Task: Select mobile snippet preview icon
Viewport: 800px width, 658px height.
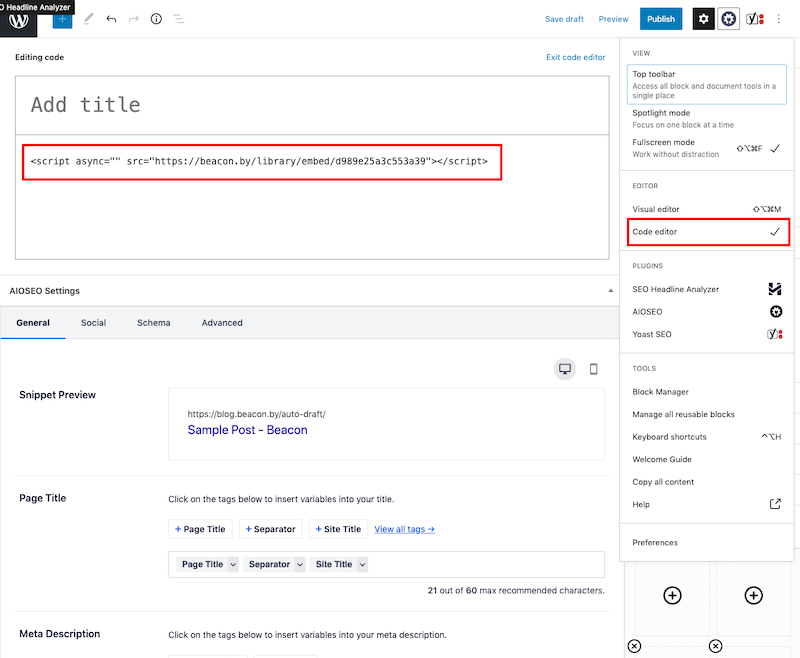Action: pyautogui.click(x=593, y=369)
